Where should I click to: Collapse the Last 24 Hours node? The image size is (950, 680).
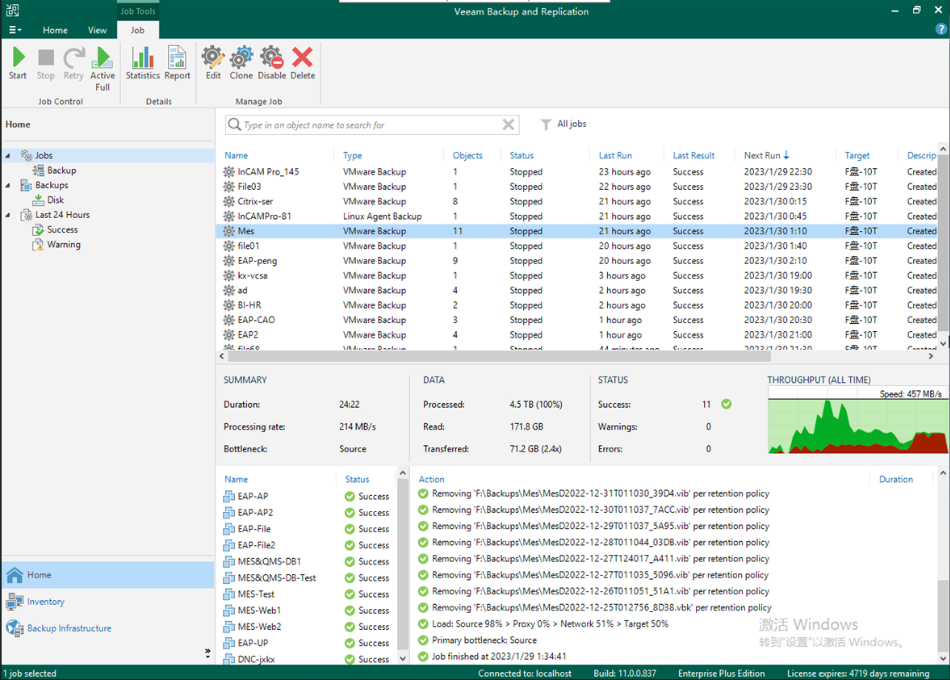(x=9, y=215)
